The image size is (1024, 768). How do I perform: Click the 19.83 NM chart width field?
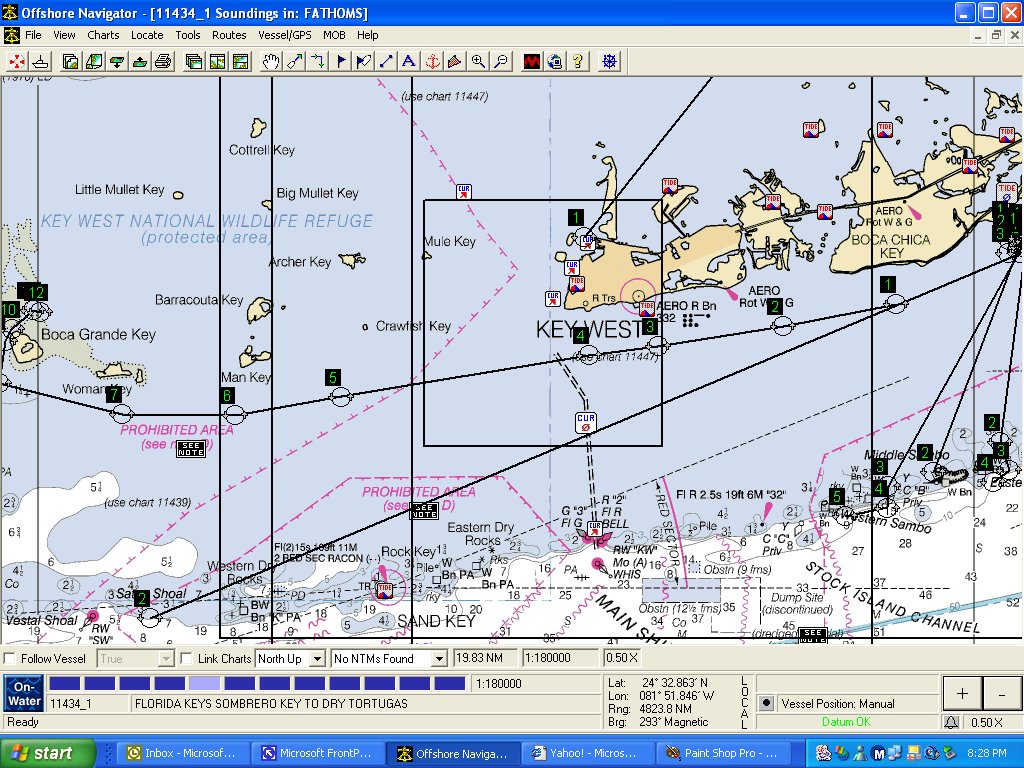(x=485, y=658)
